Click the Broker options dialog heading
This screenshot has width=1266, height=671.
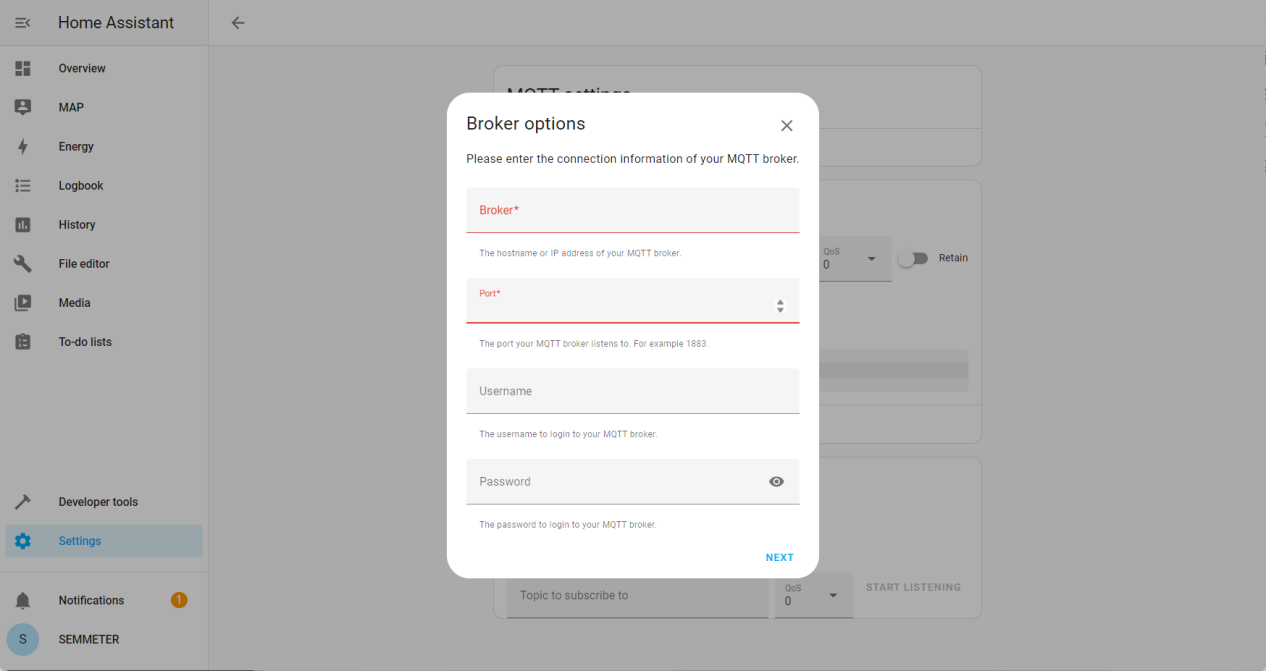[x=526, y=124]
